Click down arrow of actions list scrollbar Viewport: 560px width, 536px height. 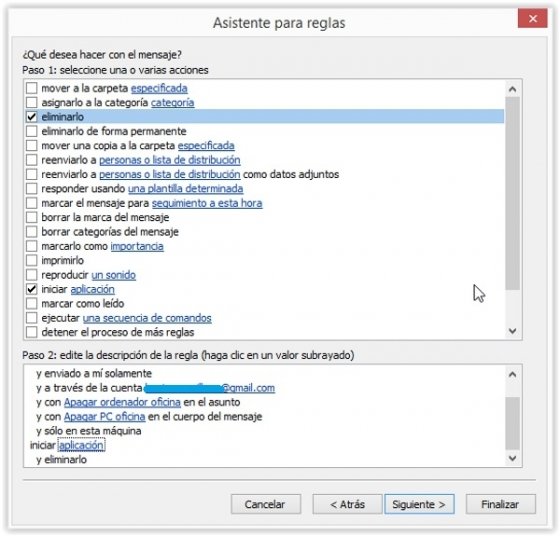[x=512, y=331]
